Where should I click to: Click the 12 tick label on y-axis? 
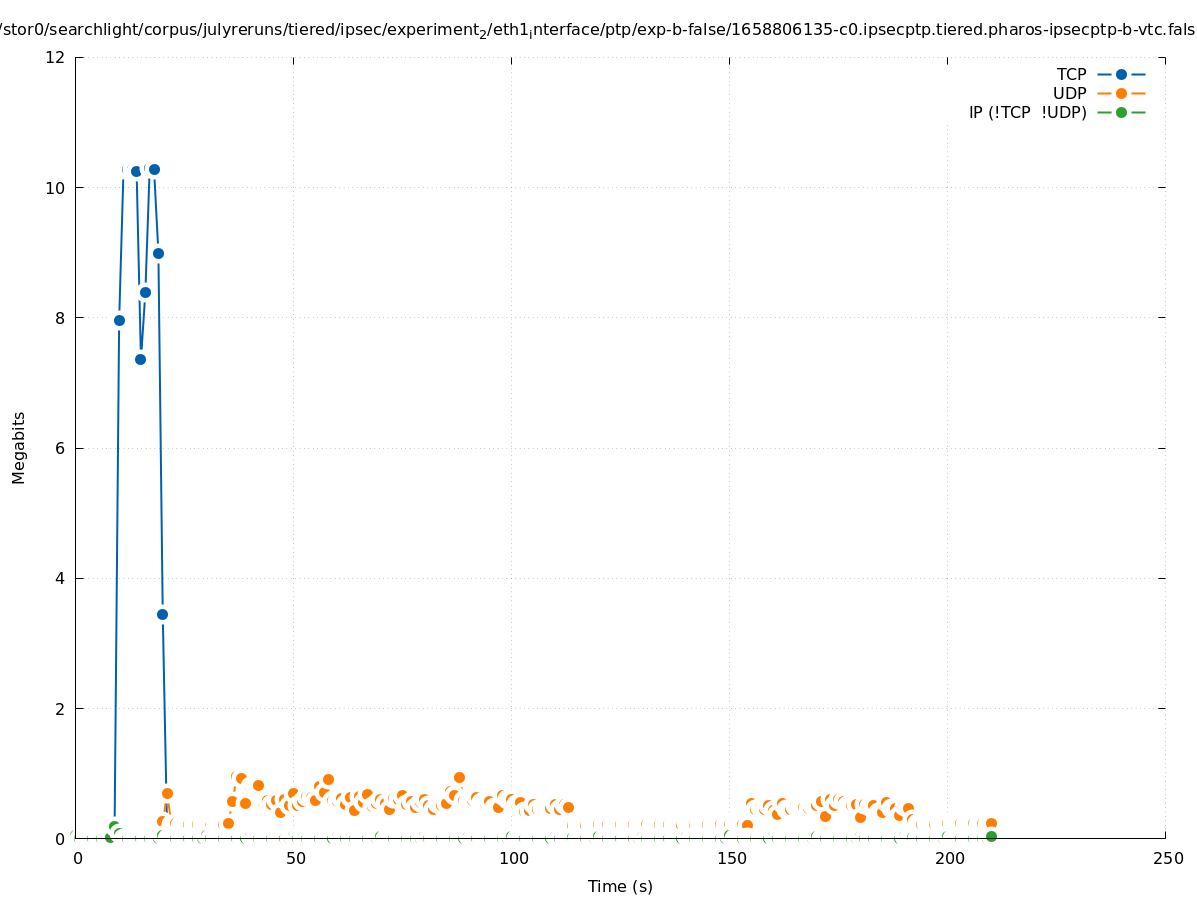click(56, 57)
